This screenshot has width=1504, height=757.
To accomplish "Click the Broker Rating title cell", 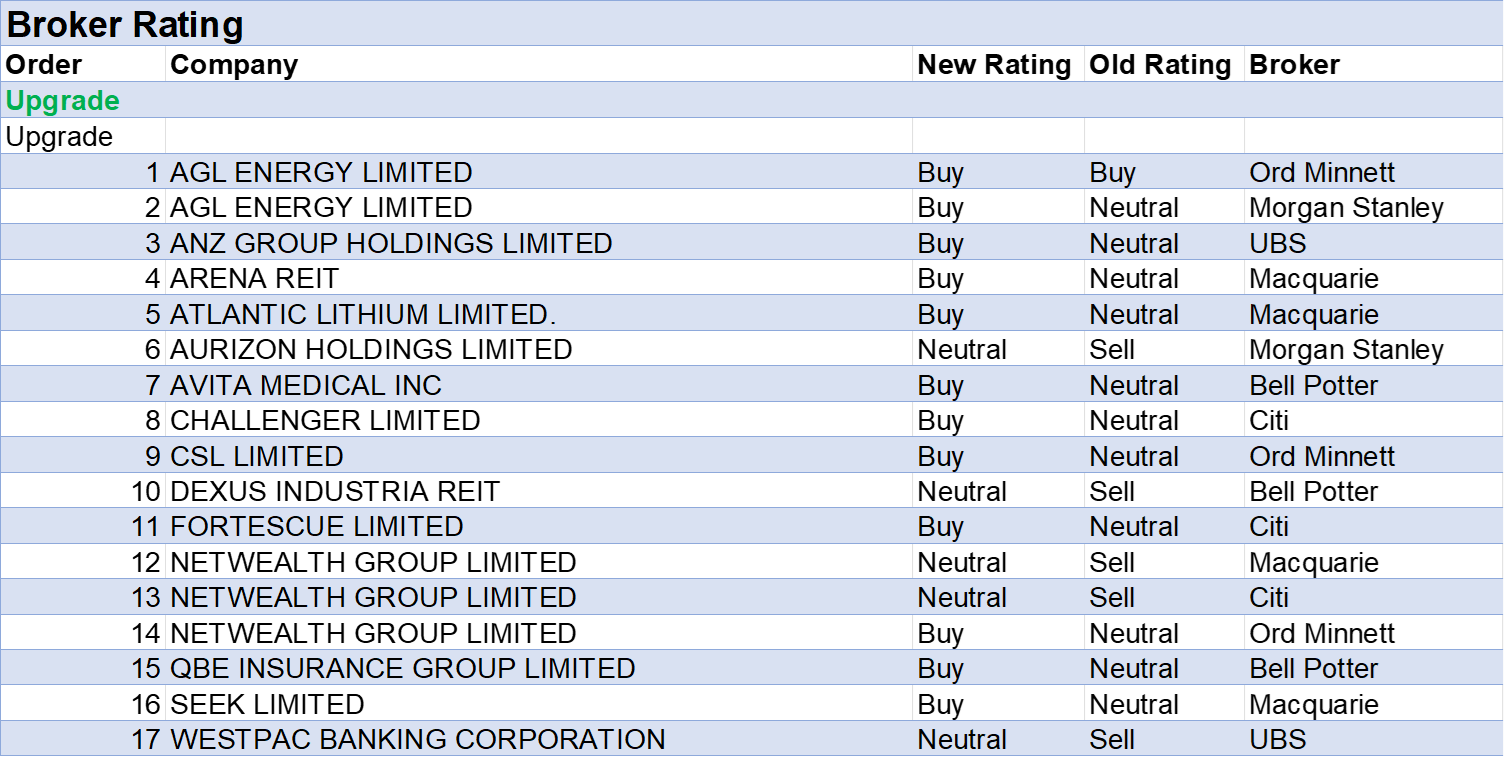I will point(125,25).
